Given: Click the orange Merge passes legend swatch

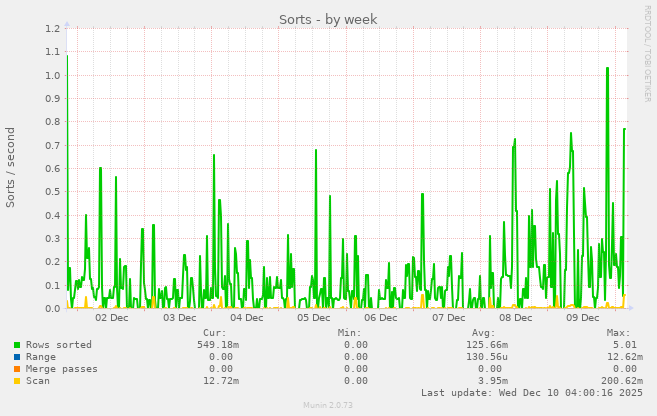Looking at the screenshot, I should pyautogui.click(x=17, y=369).
